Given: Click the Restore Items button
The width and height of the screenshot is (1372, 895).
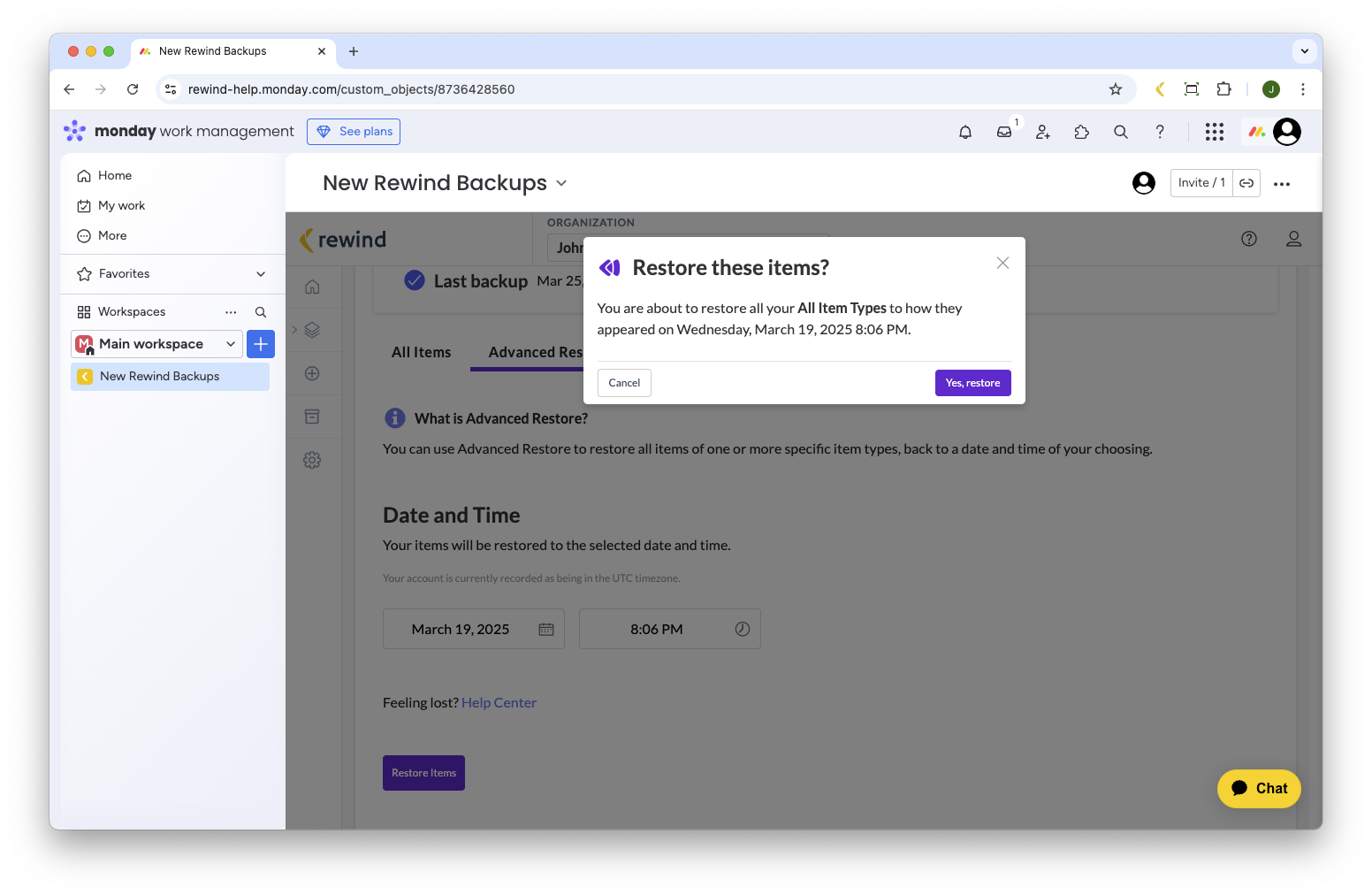Looking at the screenshot, I should tap(423, 773).
